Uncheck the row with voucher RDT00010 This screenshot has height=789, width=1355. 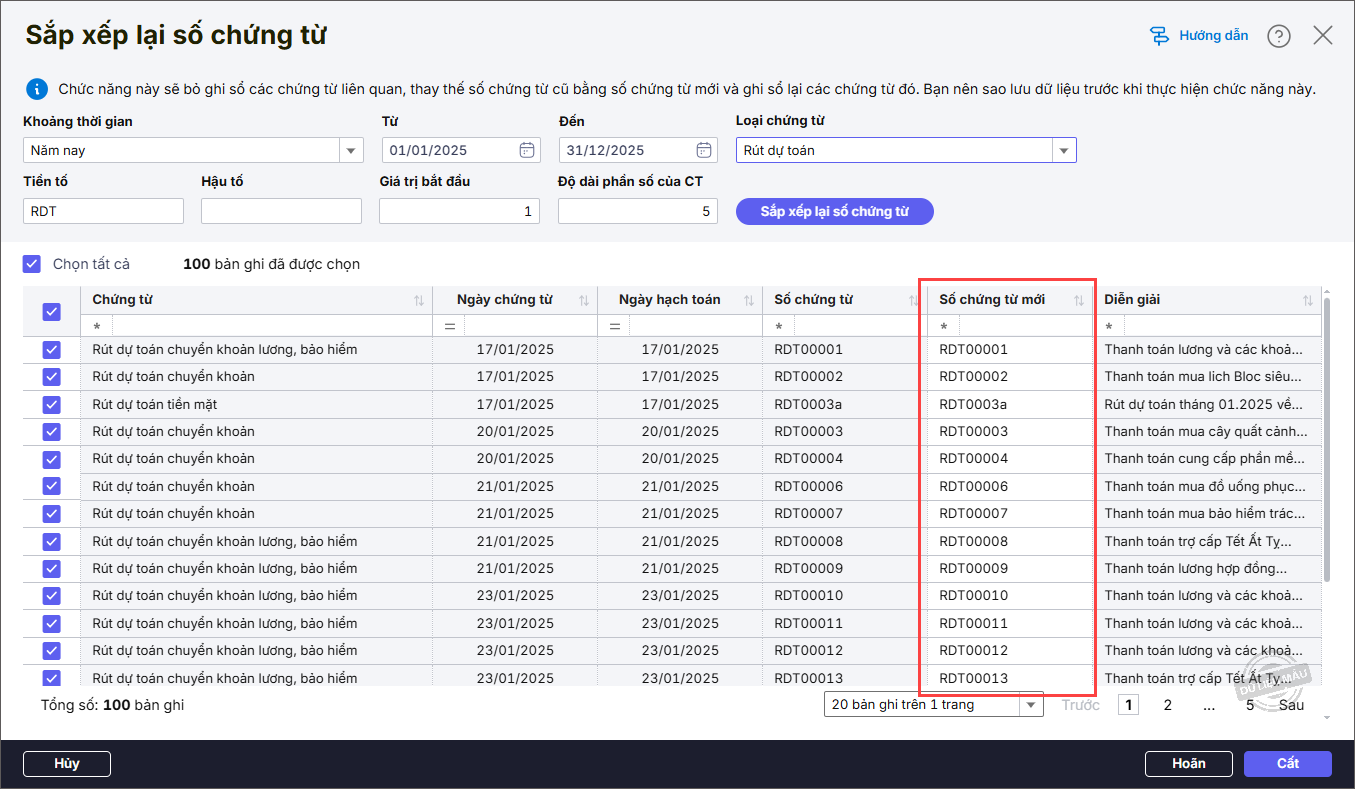(52, 596)
